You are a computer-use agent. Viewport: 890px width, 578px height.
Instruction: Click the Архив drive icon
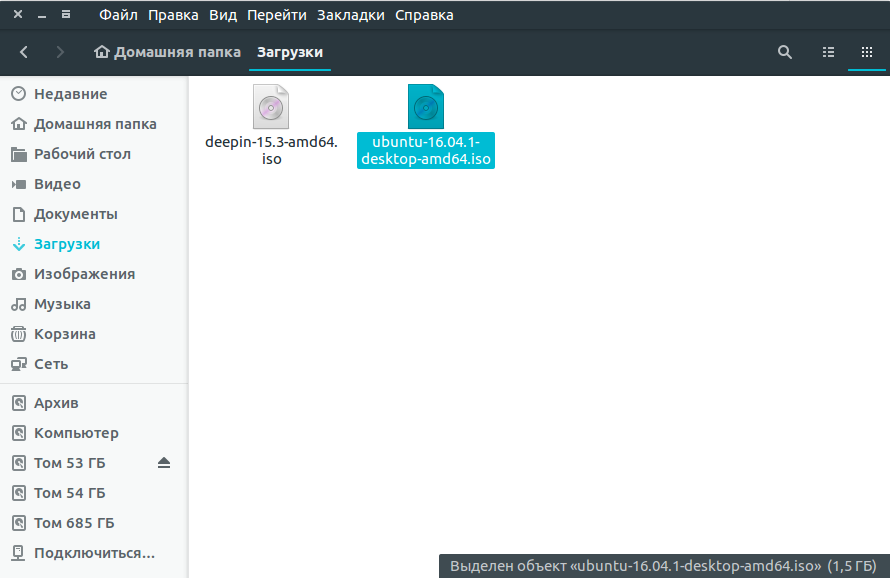(x=19, y=403)
